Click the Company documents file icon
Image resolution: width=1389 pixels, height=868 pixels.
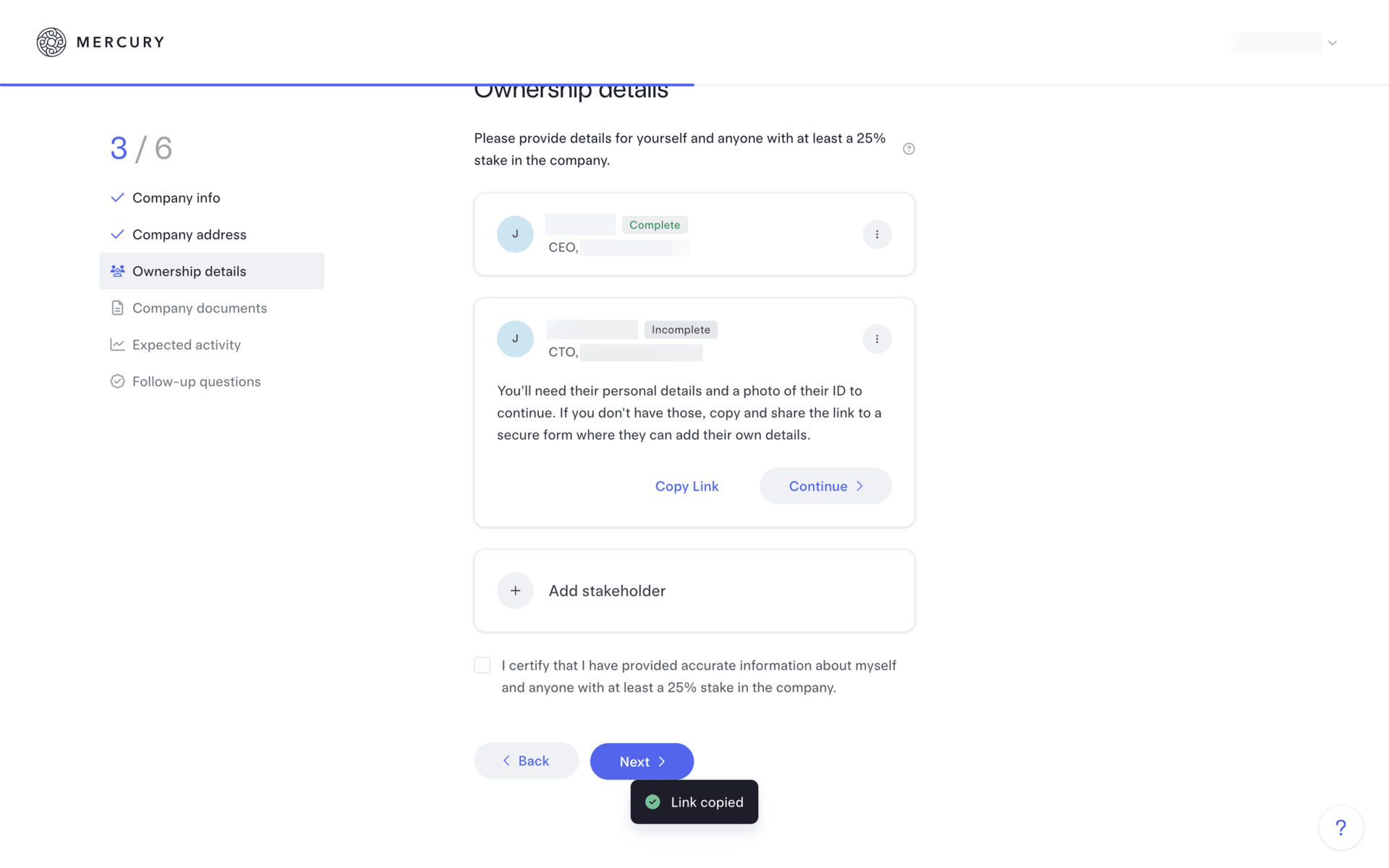[x=117, y=308]
